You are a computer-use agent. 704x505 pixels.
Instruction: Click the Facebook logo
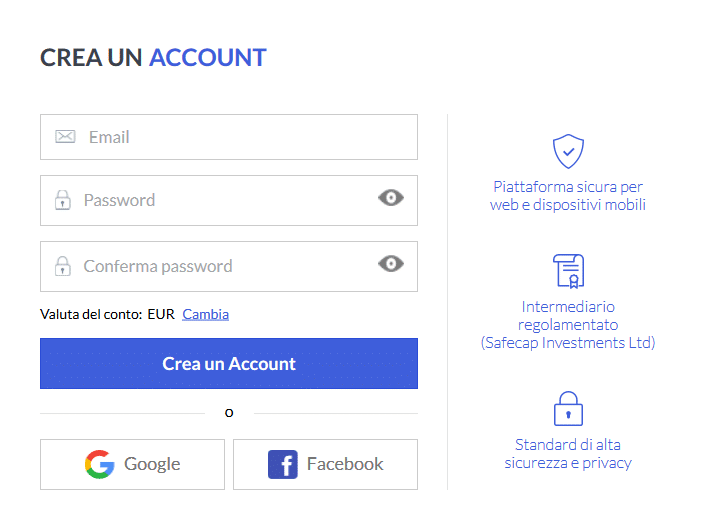click(283, 464)
